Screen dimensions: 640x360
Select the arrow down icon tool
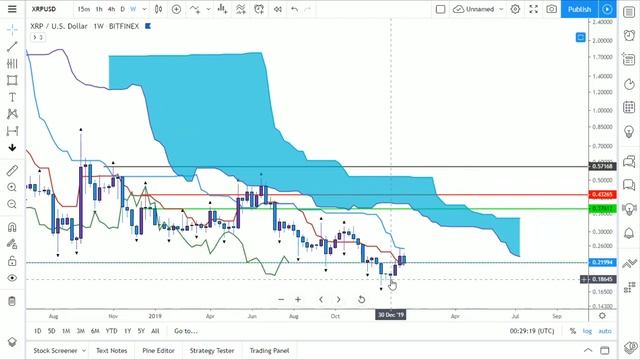point(12,148)
